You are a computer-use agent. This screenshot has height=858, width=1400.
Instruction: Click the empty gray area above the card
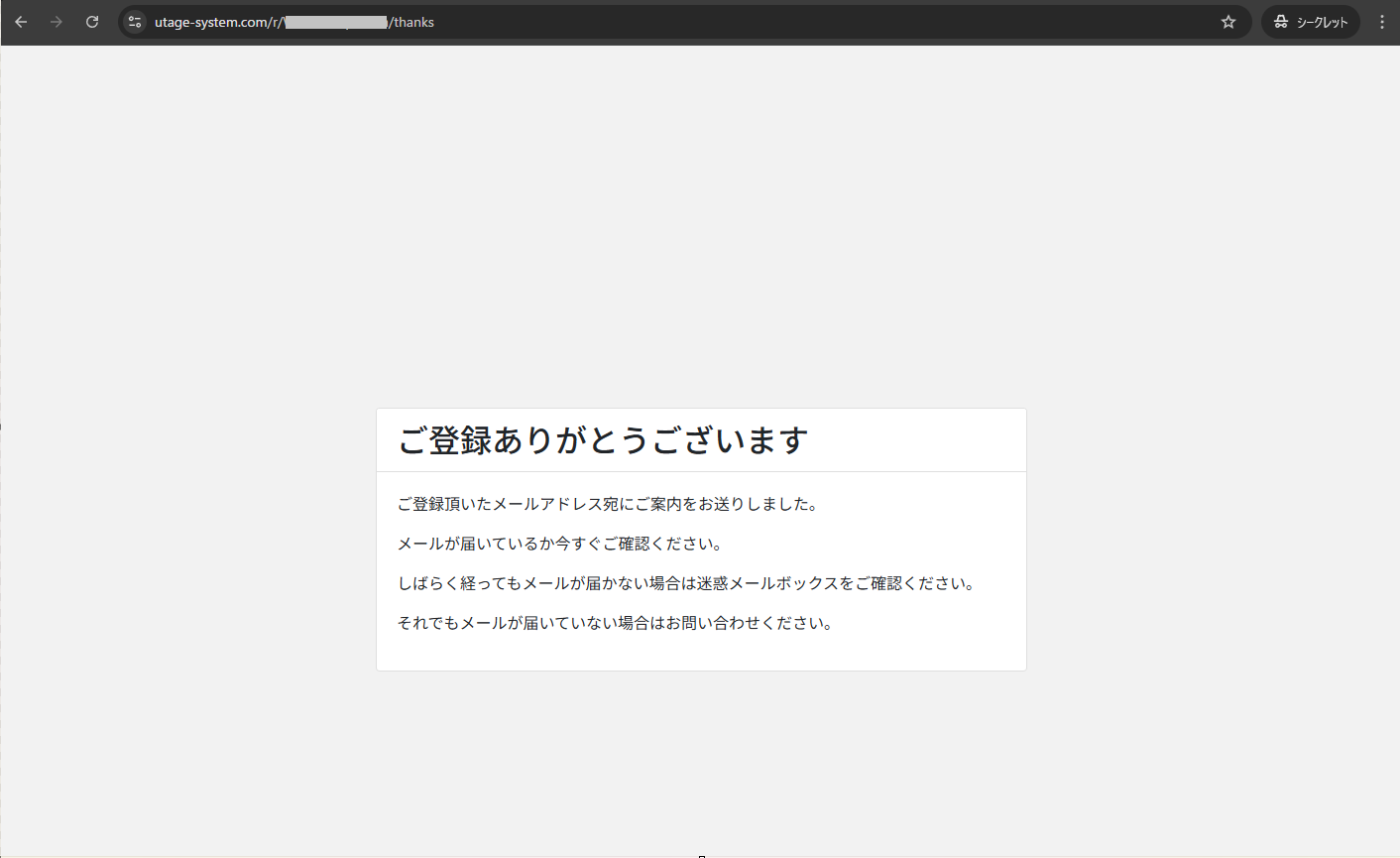point(701,228)
